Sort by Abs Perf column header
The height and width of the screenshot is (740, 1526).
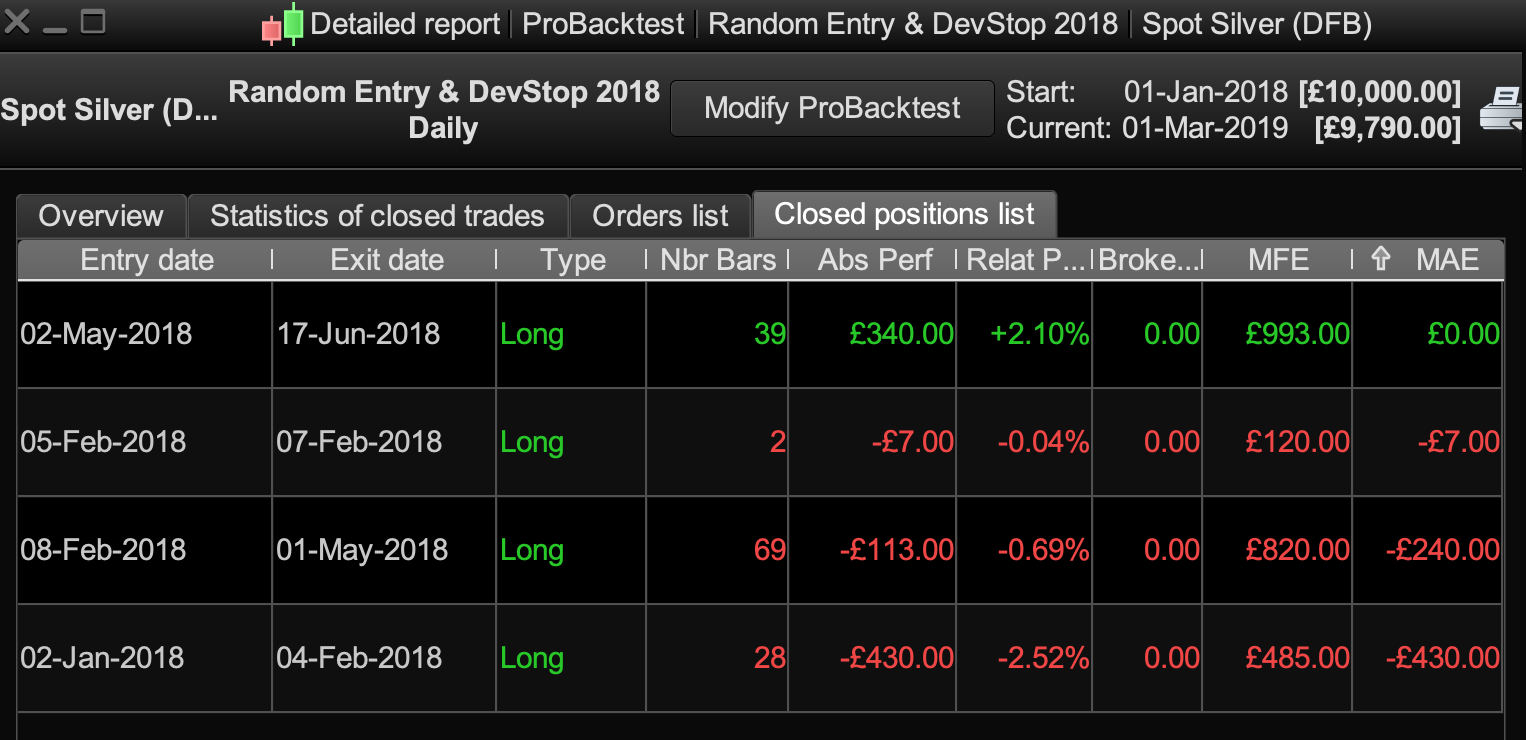tap(875, 260)
